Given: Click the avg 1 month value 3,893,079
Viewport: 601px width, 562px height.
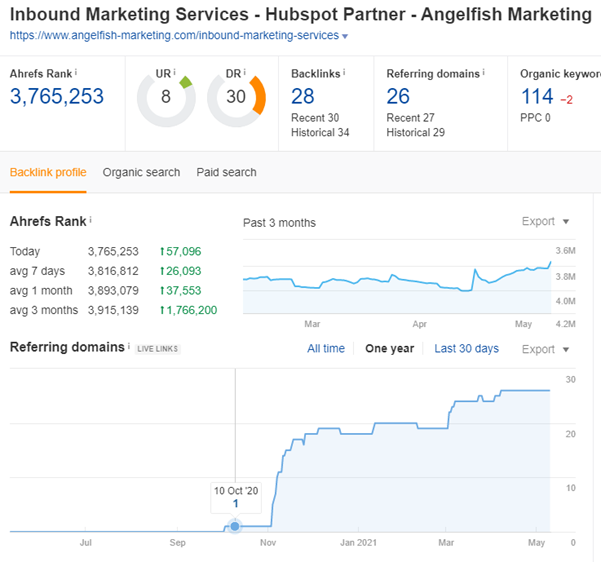Looking at the screenshot, I should pyautogui.click(x=113, y=291).
